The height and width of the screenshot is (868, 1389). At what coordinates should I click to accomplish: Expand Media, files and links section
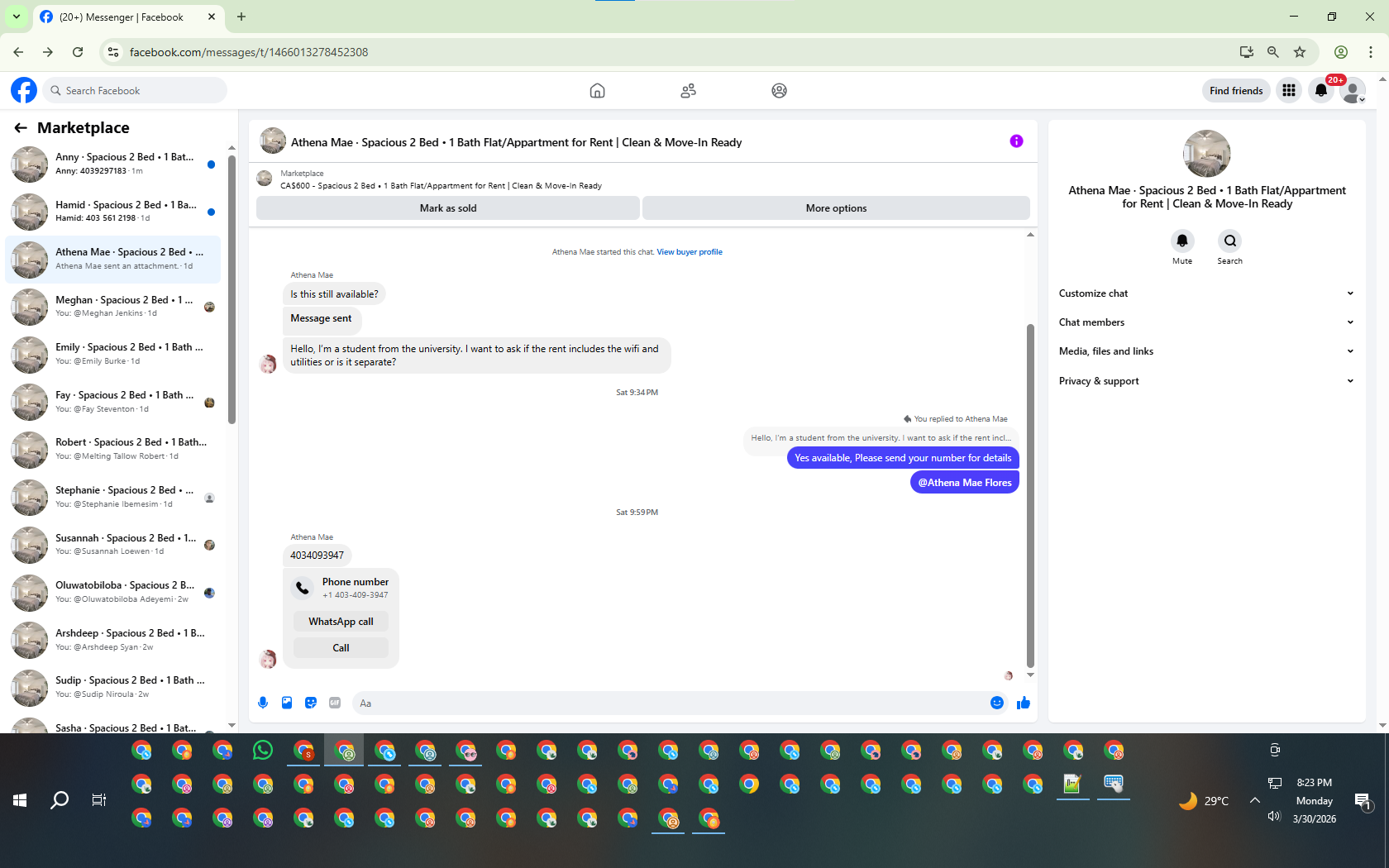click(1206, 351)
